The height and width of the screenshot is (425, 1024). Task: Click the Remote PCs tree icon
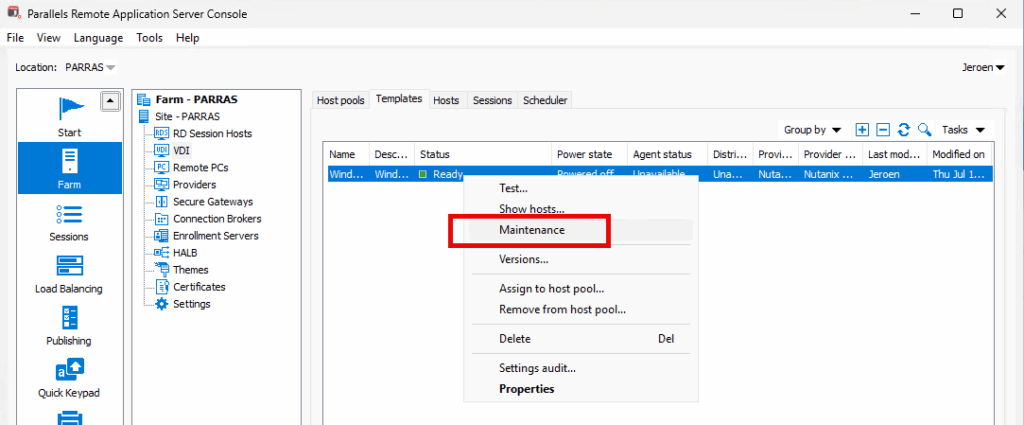pyautogui.click(x=162, y=167)
